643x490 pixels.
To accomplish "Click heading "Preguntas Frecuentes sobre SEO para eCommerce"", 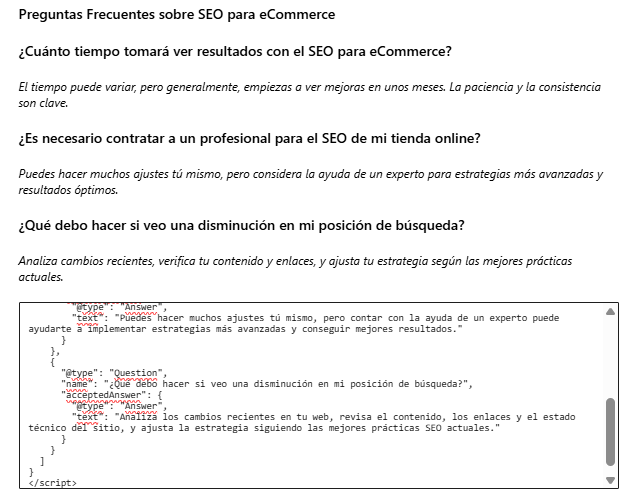I will [x=177, y=14].
